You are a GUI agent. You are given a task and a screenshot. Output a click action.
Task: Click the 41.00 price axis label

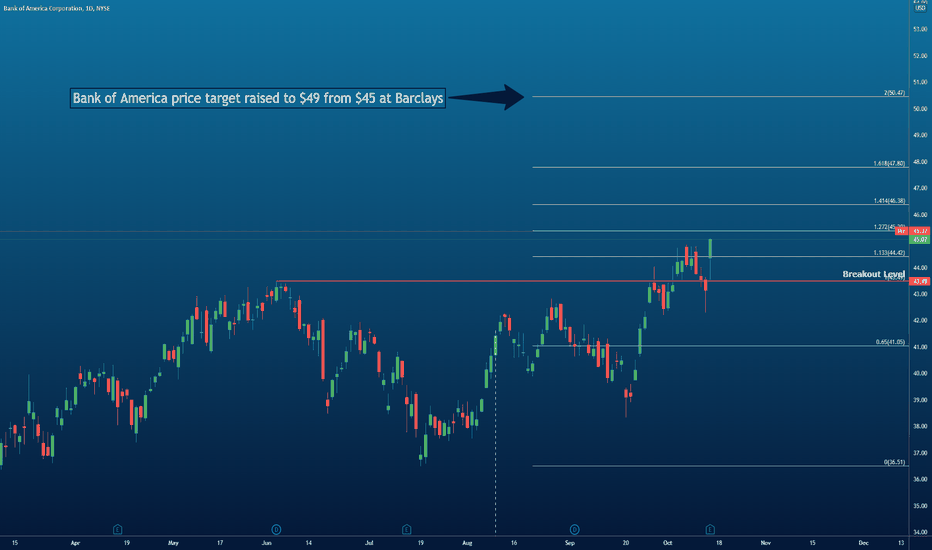(920, 347)
